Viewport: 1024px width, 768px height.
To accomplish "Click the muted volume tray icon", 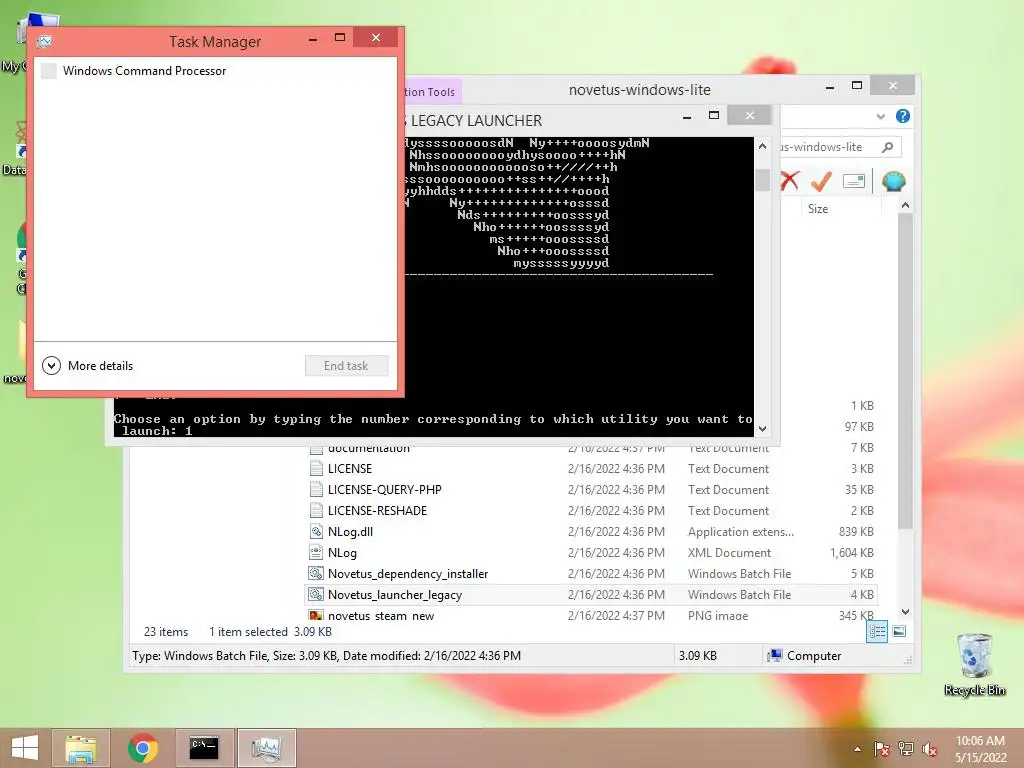I will click(x=929, y=749).
